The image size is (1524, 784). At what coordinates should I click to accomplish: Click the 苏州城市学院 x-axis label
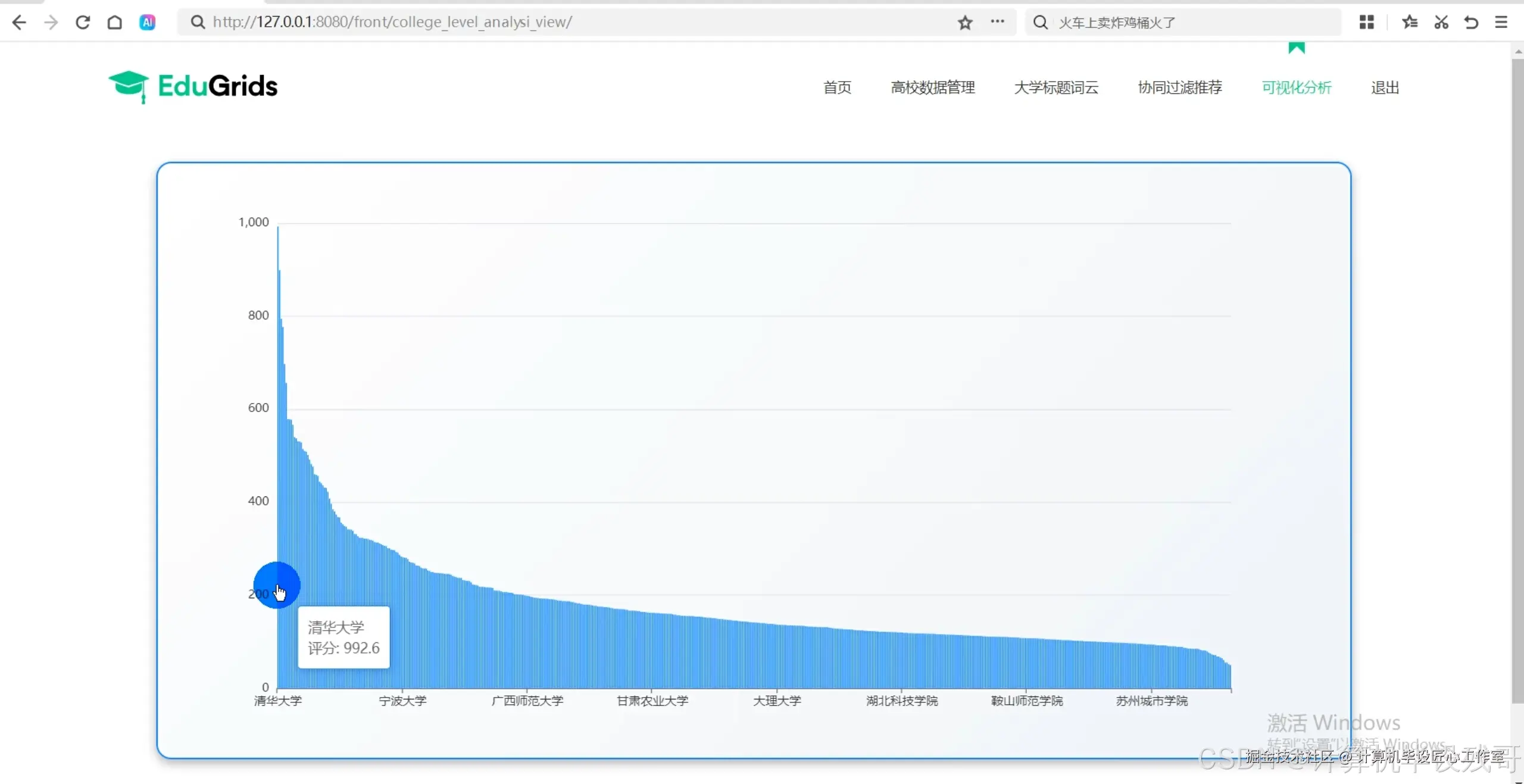[x=1151, y=701]
